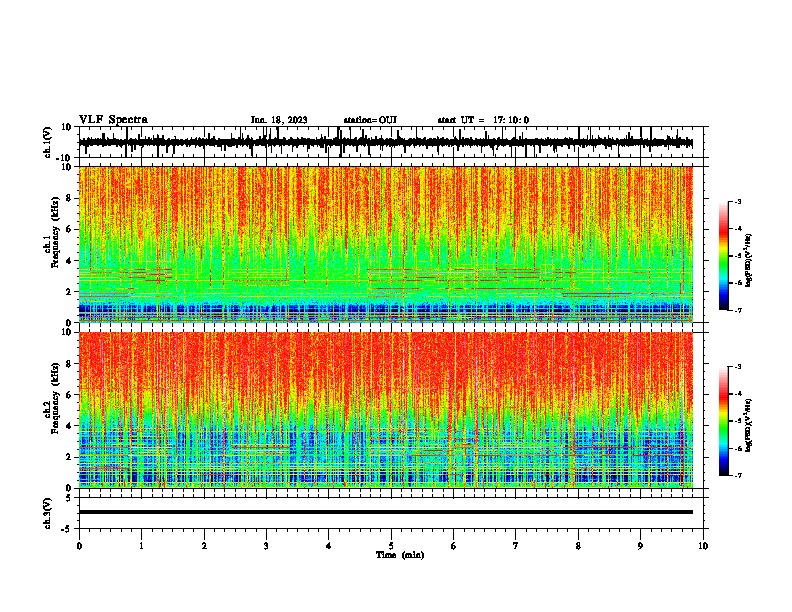Click the "-3" label on ch.1 colorbar

[737, 201]
